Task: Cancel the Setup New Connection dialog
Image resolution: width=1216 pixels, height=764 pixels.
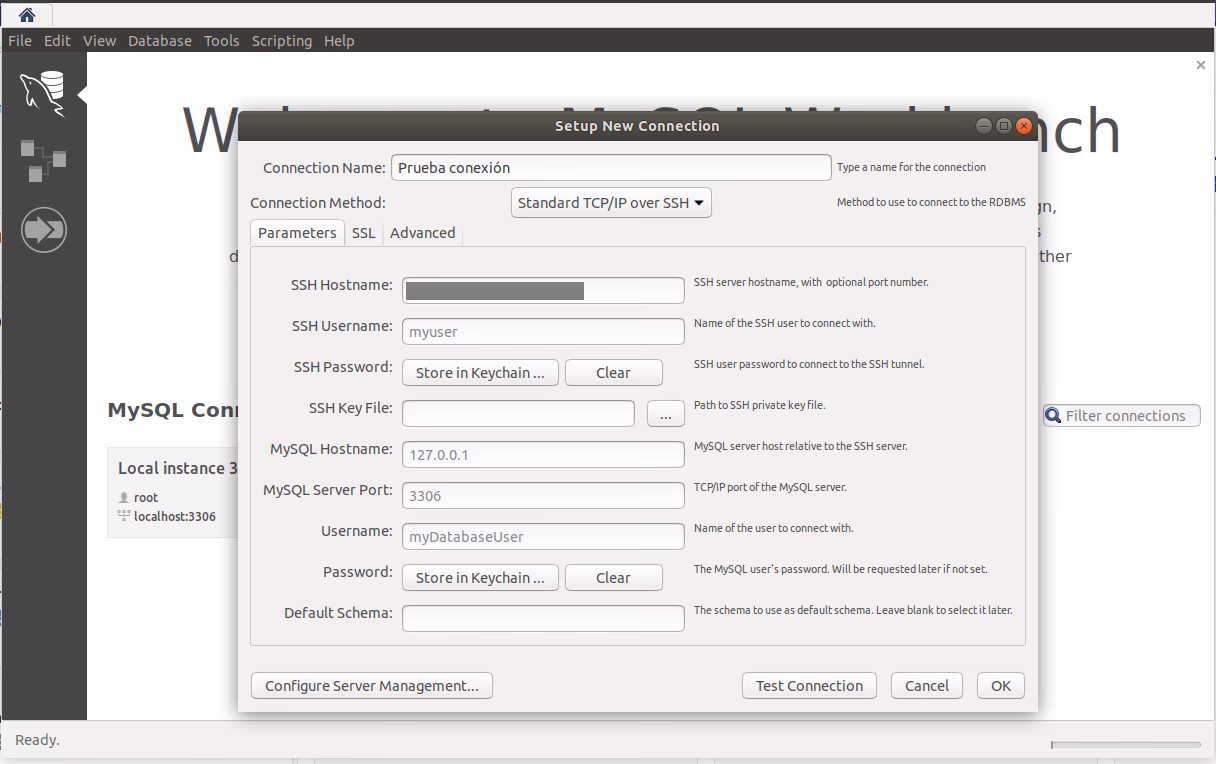Action: pyautogui.click(x=927, y=686)
